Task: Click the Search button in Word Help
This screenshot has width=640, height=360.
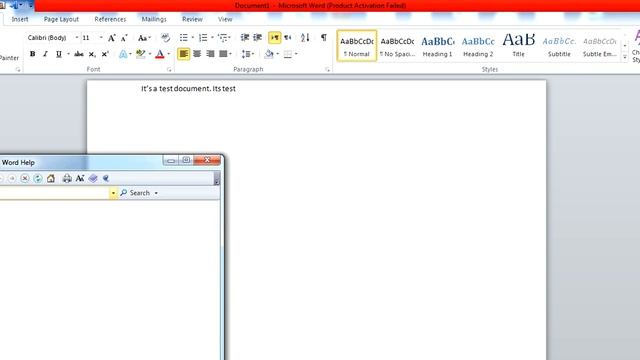Action: click(x=136, y=193)
